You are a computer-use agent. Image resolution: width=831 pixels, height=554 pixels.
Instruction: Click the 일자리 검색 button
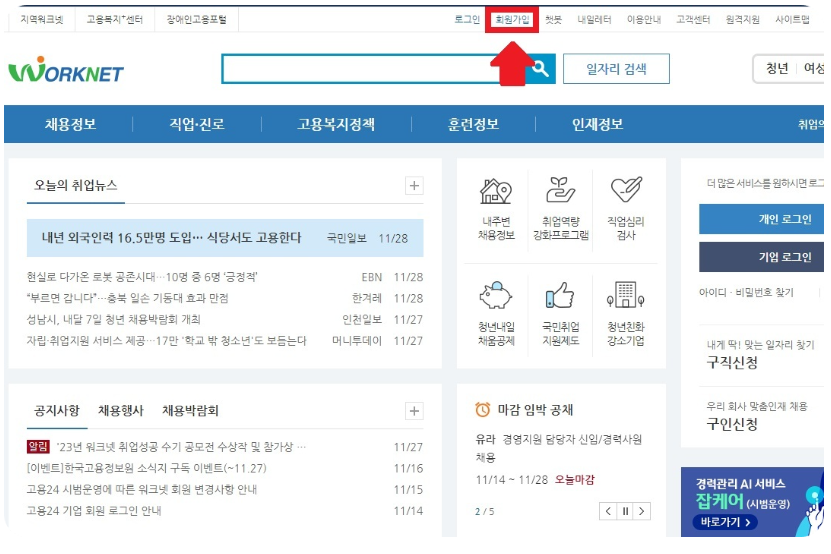point(616,68)
